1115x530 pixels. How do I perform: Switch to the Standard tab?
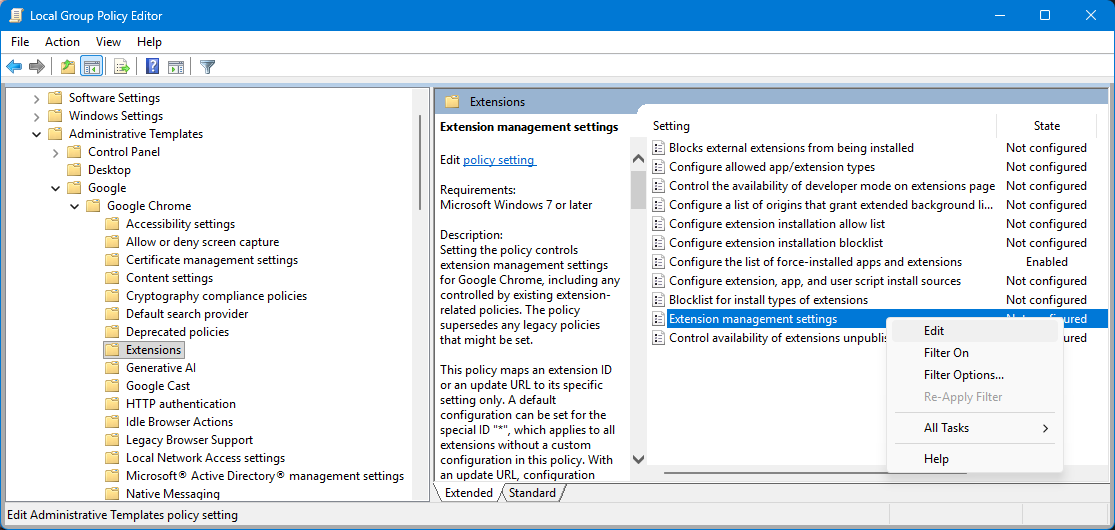click(x=533, y=493)
